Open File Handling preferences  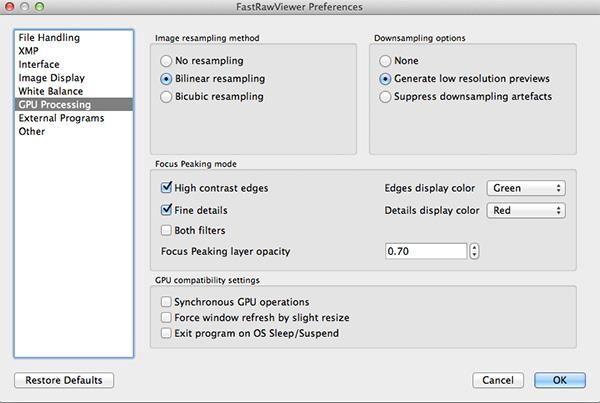point(74,38)
